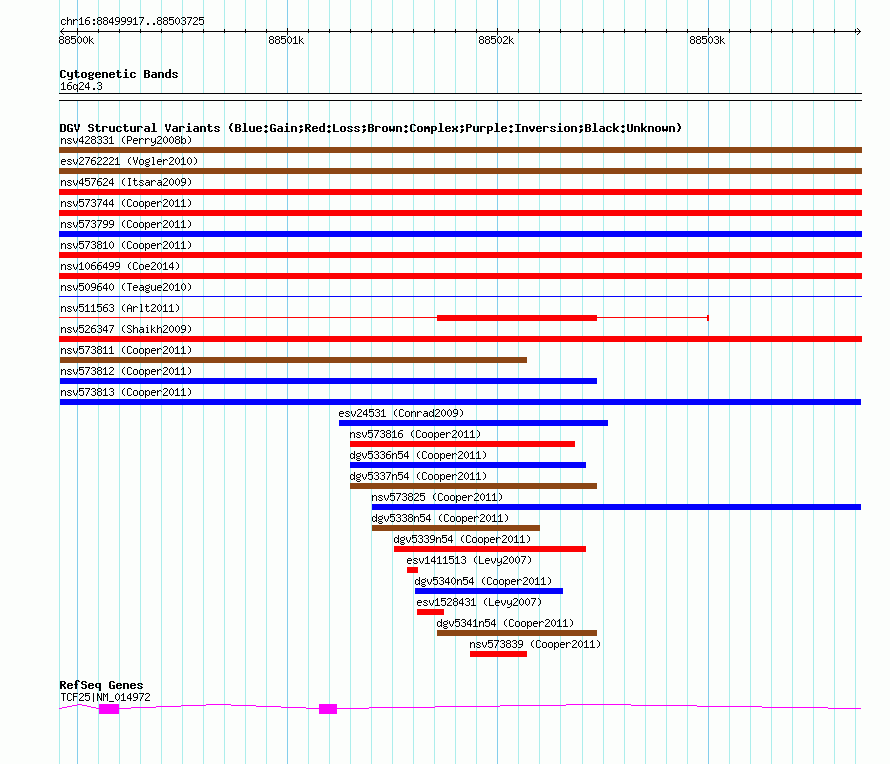The image size is (890, 764).
Task: Click the nsv573816 red loss bar
Action: click(x=462, y=444)
